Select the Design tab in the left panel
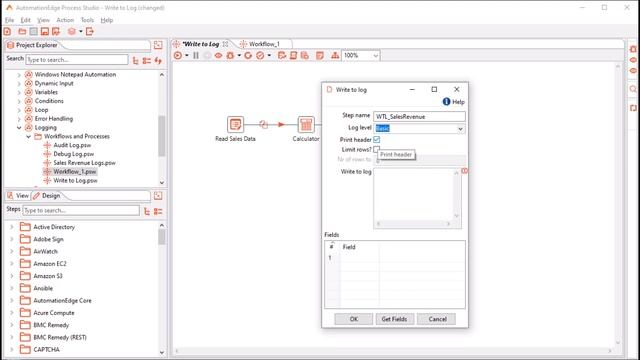The width and height of the screenshot is (640, 360). (47, 196)
